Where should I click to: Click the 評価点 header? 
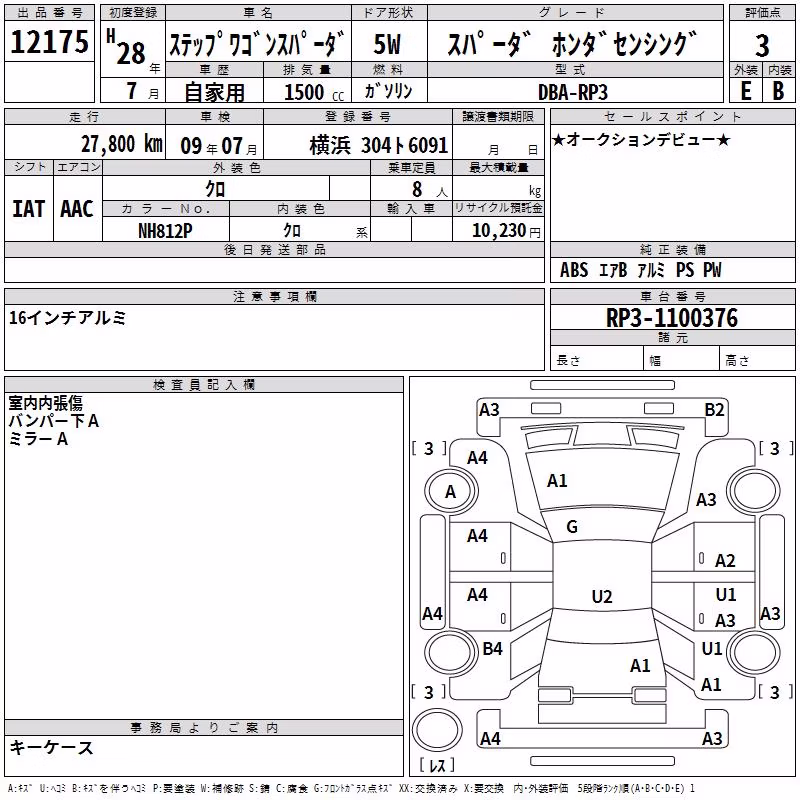tap(762, 12)
